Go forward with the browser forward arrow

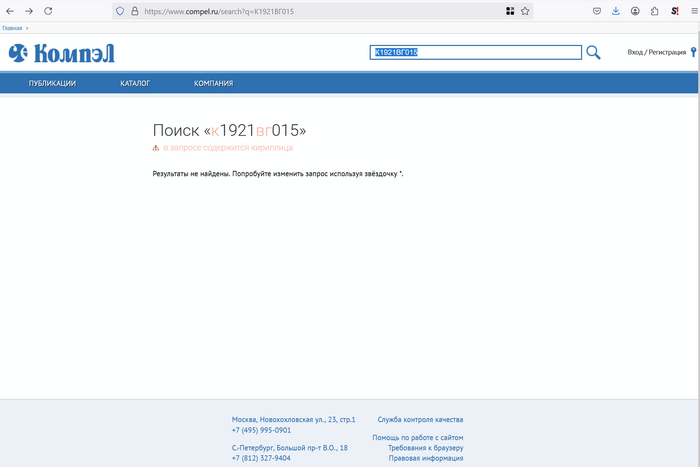point(29,11)
